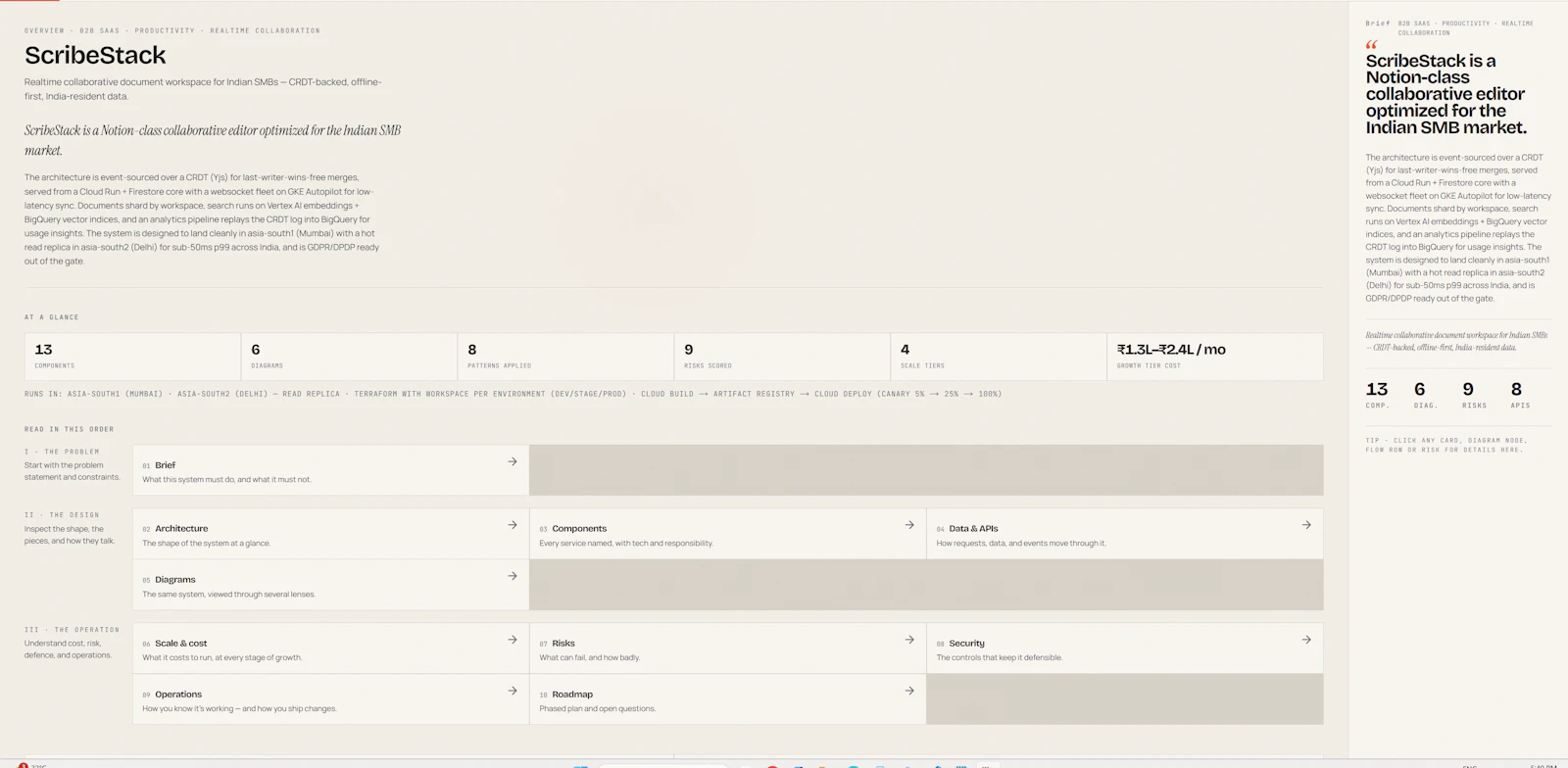Image resolution: width=1568 pixels, height=768 pixels.
Task: Click the quotation mark icon in side panel
Action: [x=1371, y=44]
